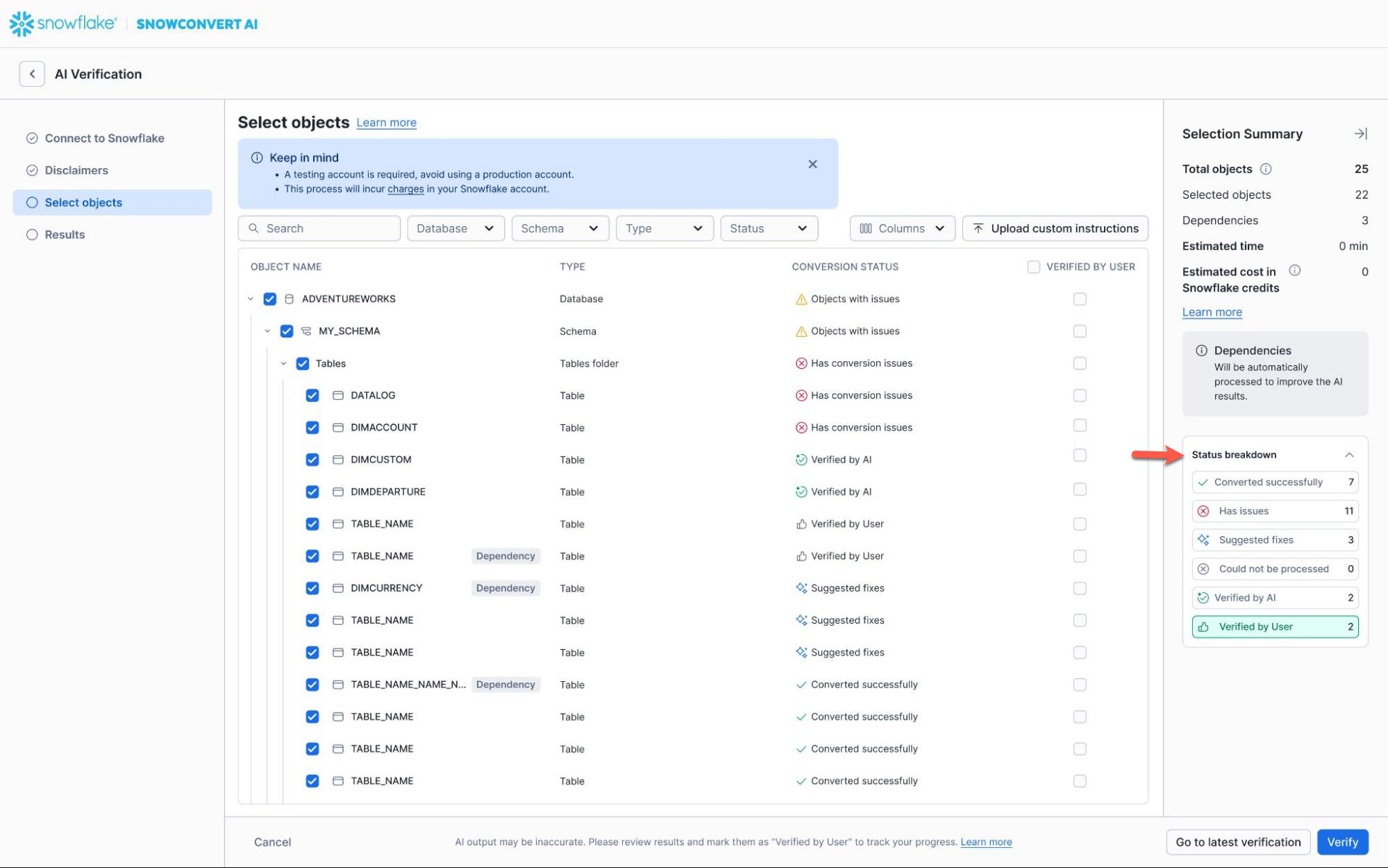
Task: Check Verified by User header checkbox
Action: point(1033,267)
